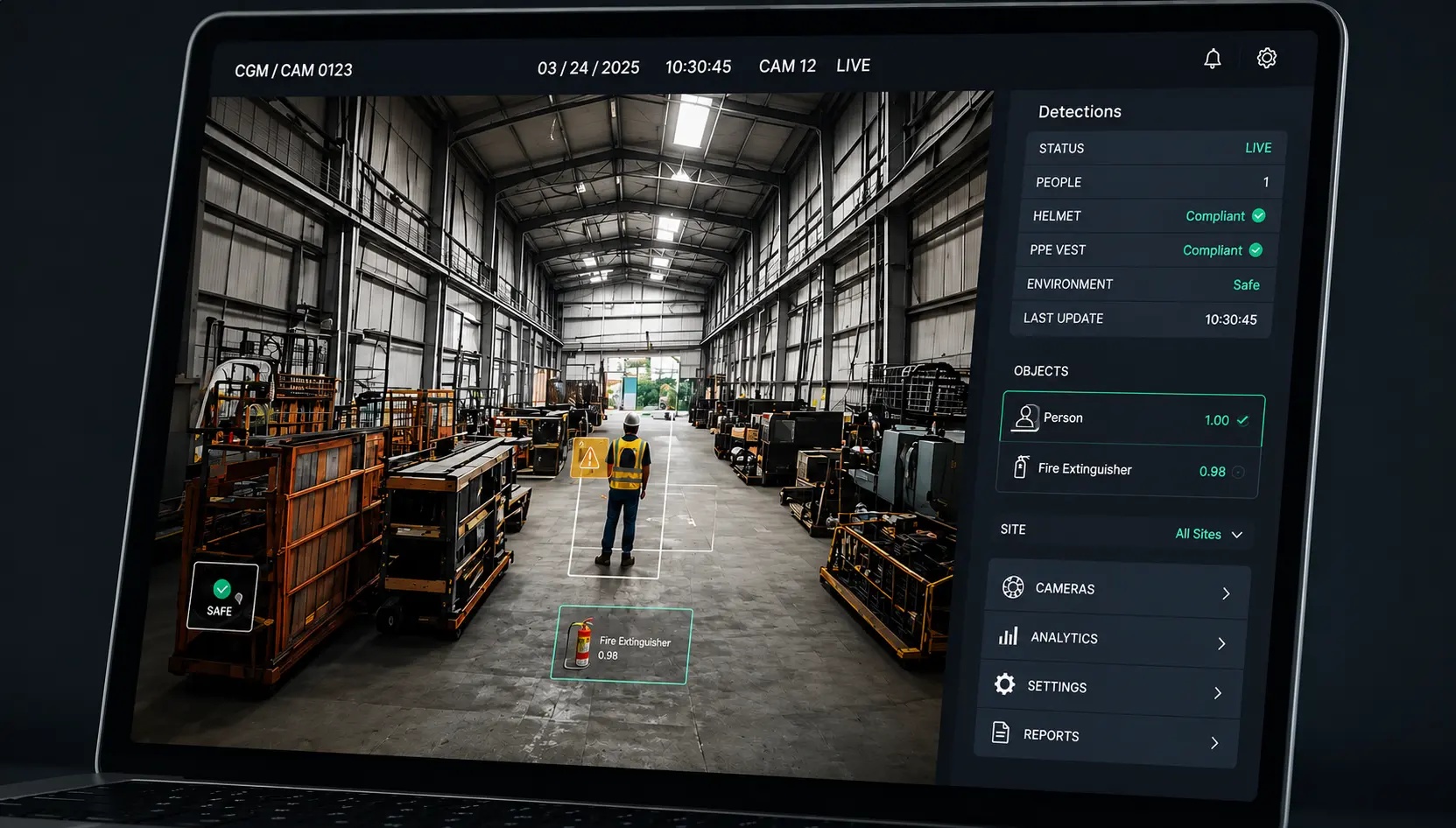Click the Analytics bar chart icon
The width and height of the screenshot is (1456, 828).
tap(1009, 635)
